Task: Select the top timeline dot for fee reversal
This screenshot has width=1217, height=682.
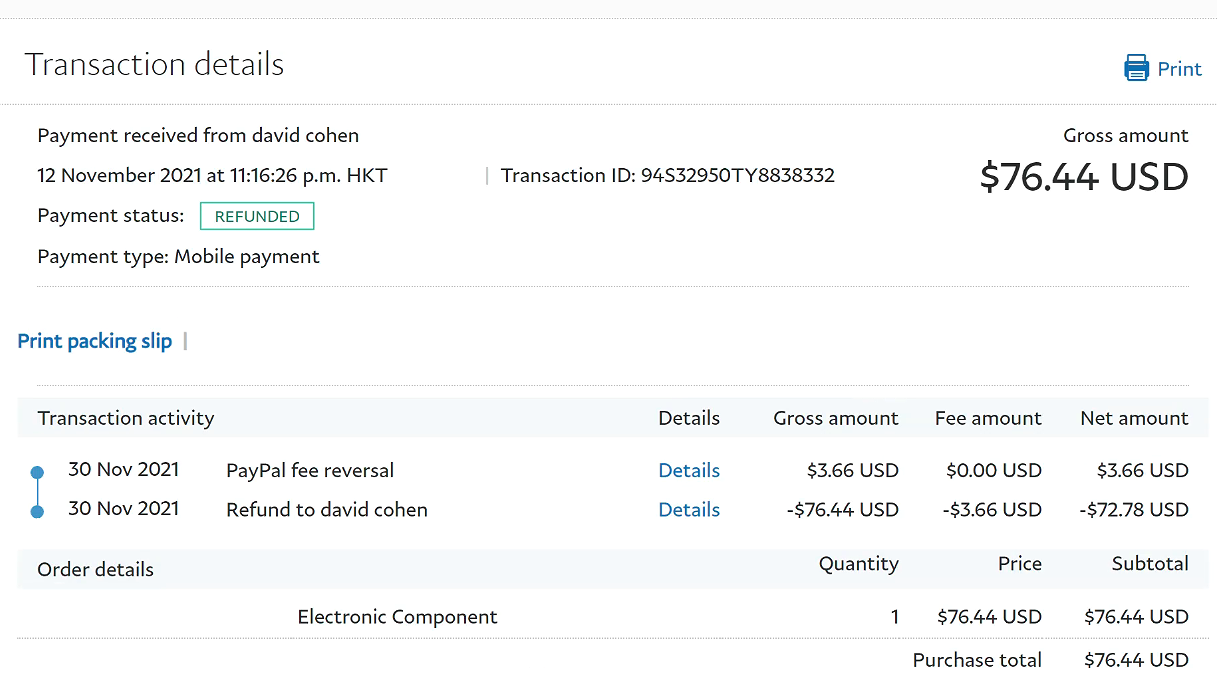Action: click(x=37, y=471)
